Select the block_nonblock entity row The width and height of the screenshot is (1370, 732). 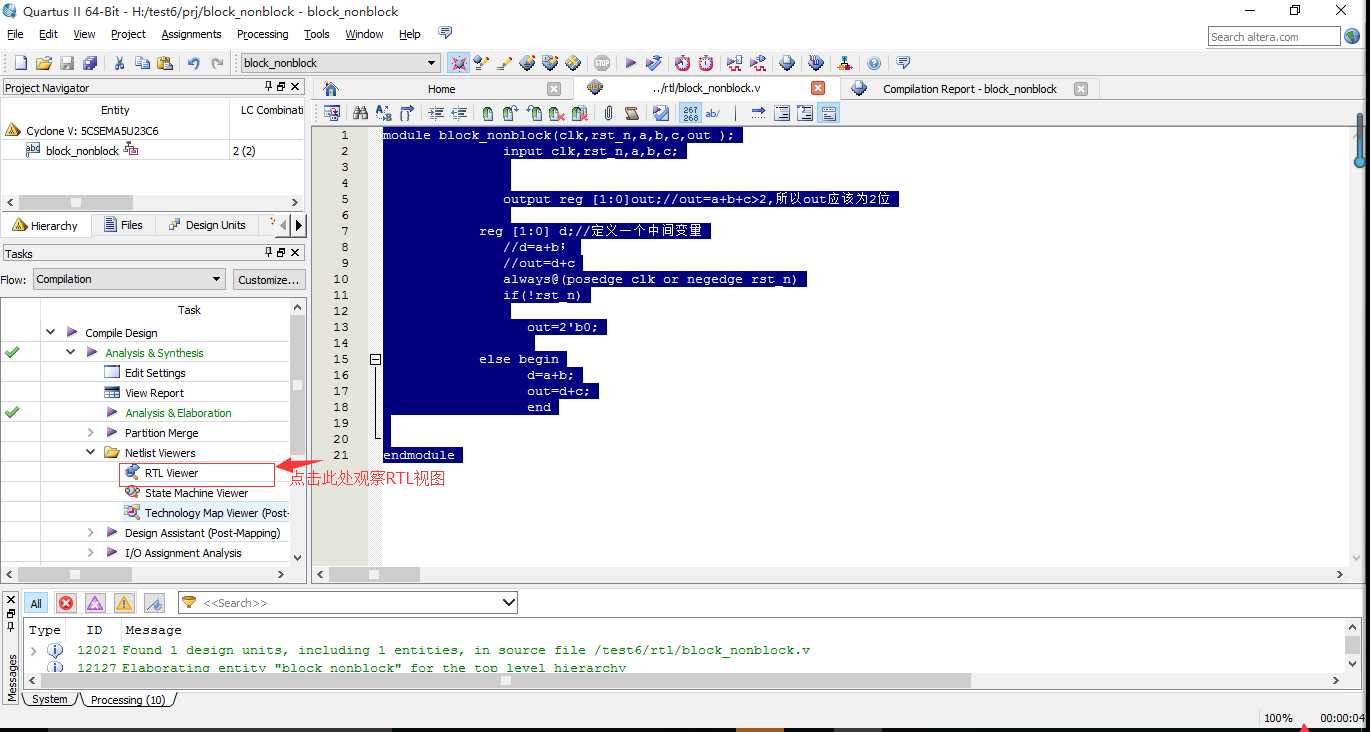coord(152,150)
